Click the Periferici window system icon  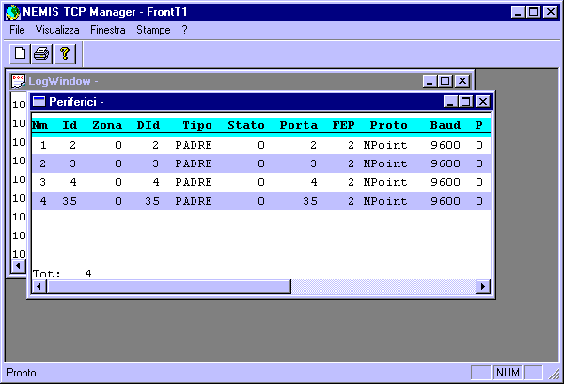click(39, 102)
